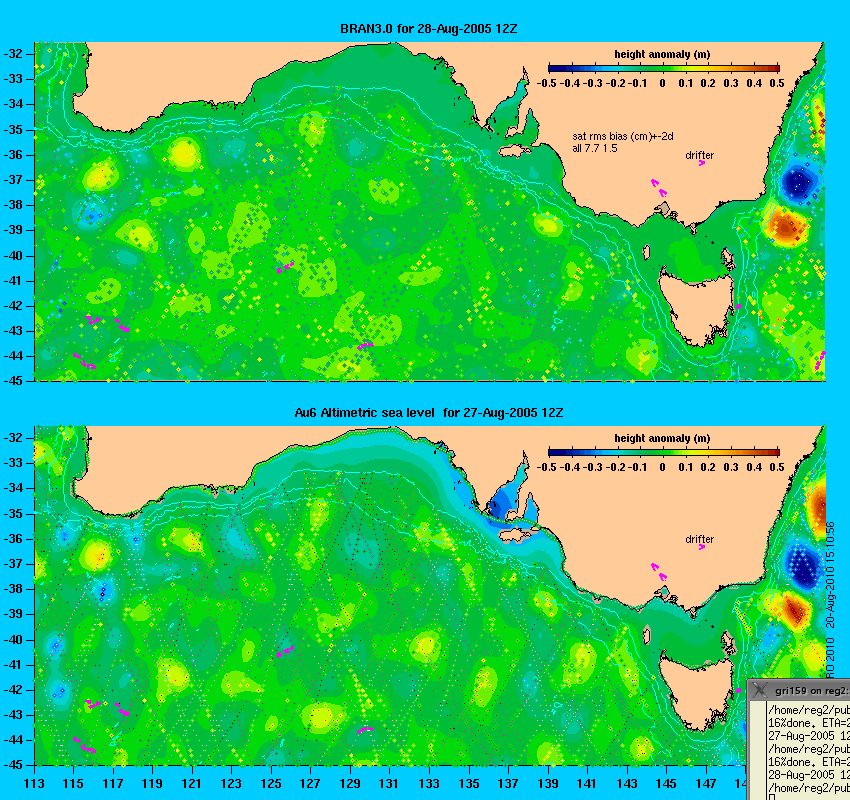Viewport: 850px width, 800px height.
Task: Click the orange-red eddy in the BRAN3.0 map
Action: point(784,227)
